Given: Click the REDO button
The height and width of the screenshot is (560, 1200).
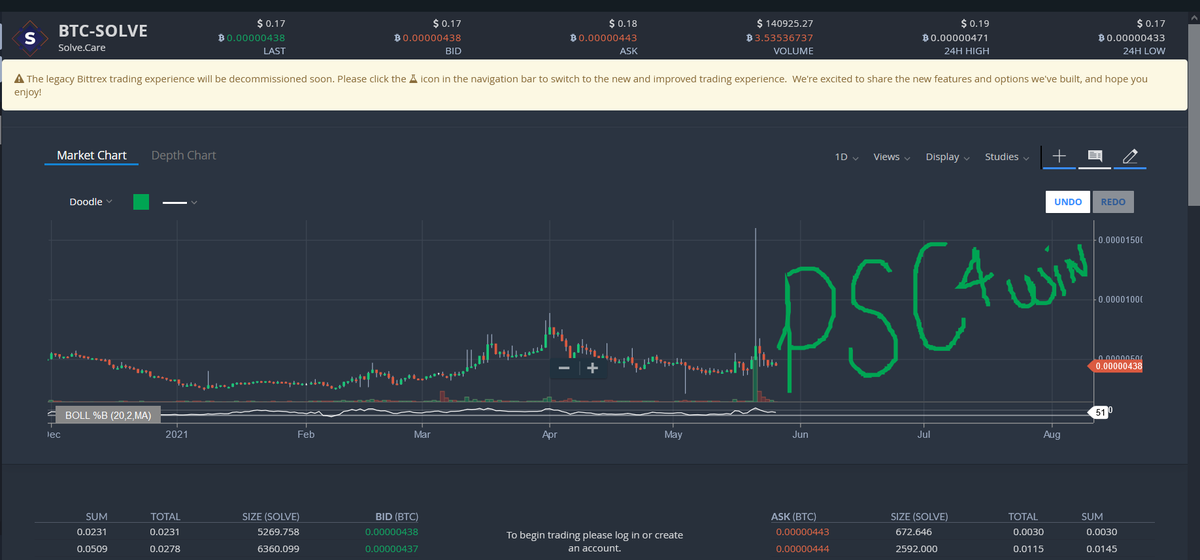Looking at the screenshot, I should tap(1113, 201).
